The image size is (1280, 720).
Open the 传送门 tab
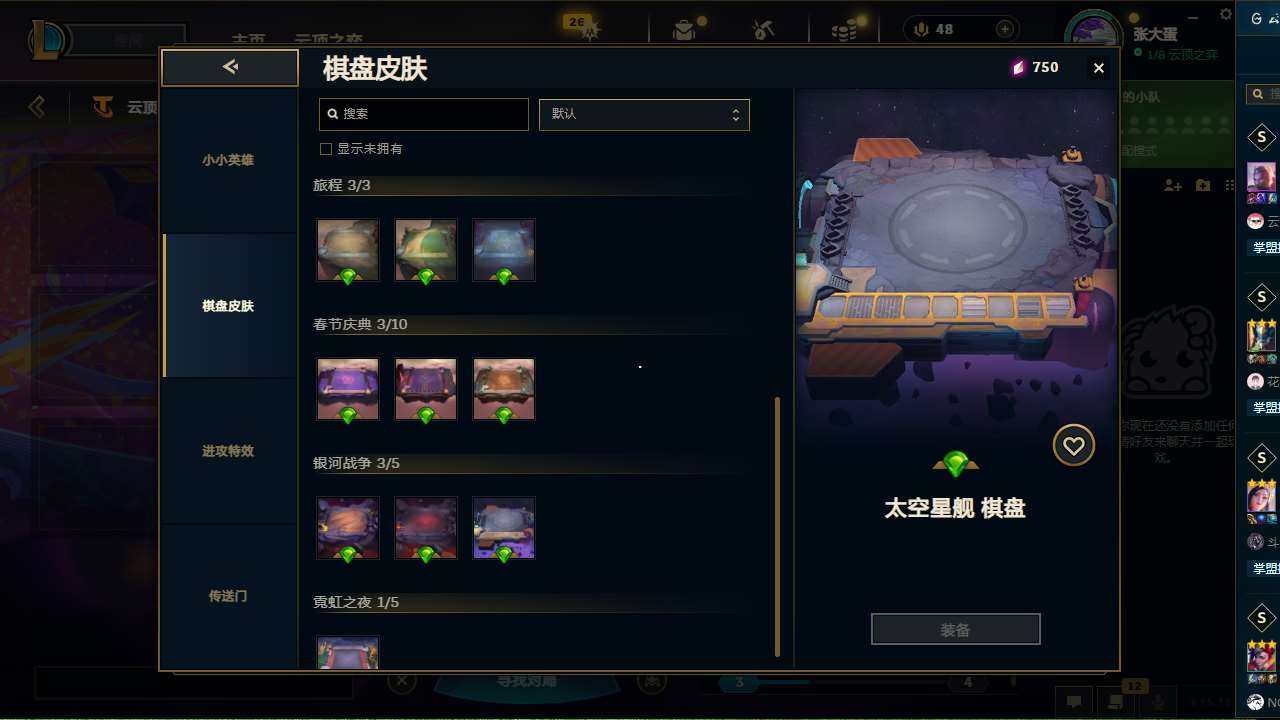228,596
